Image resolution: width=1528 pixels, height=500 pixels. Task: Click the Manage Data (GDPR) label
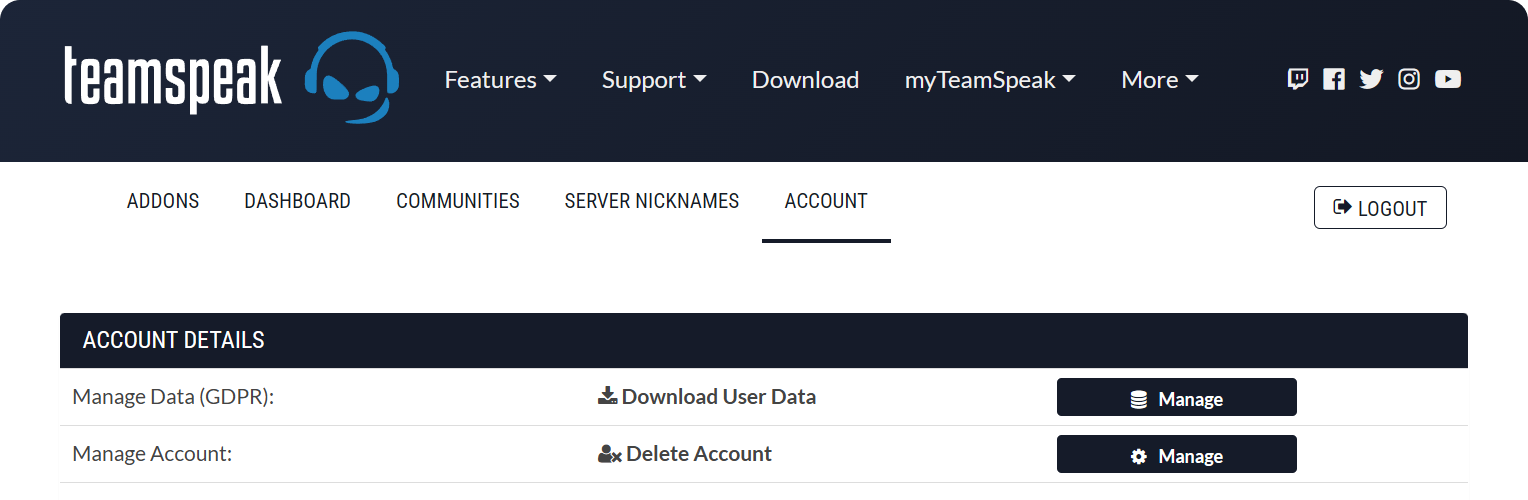click(x=173, y=397)
